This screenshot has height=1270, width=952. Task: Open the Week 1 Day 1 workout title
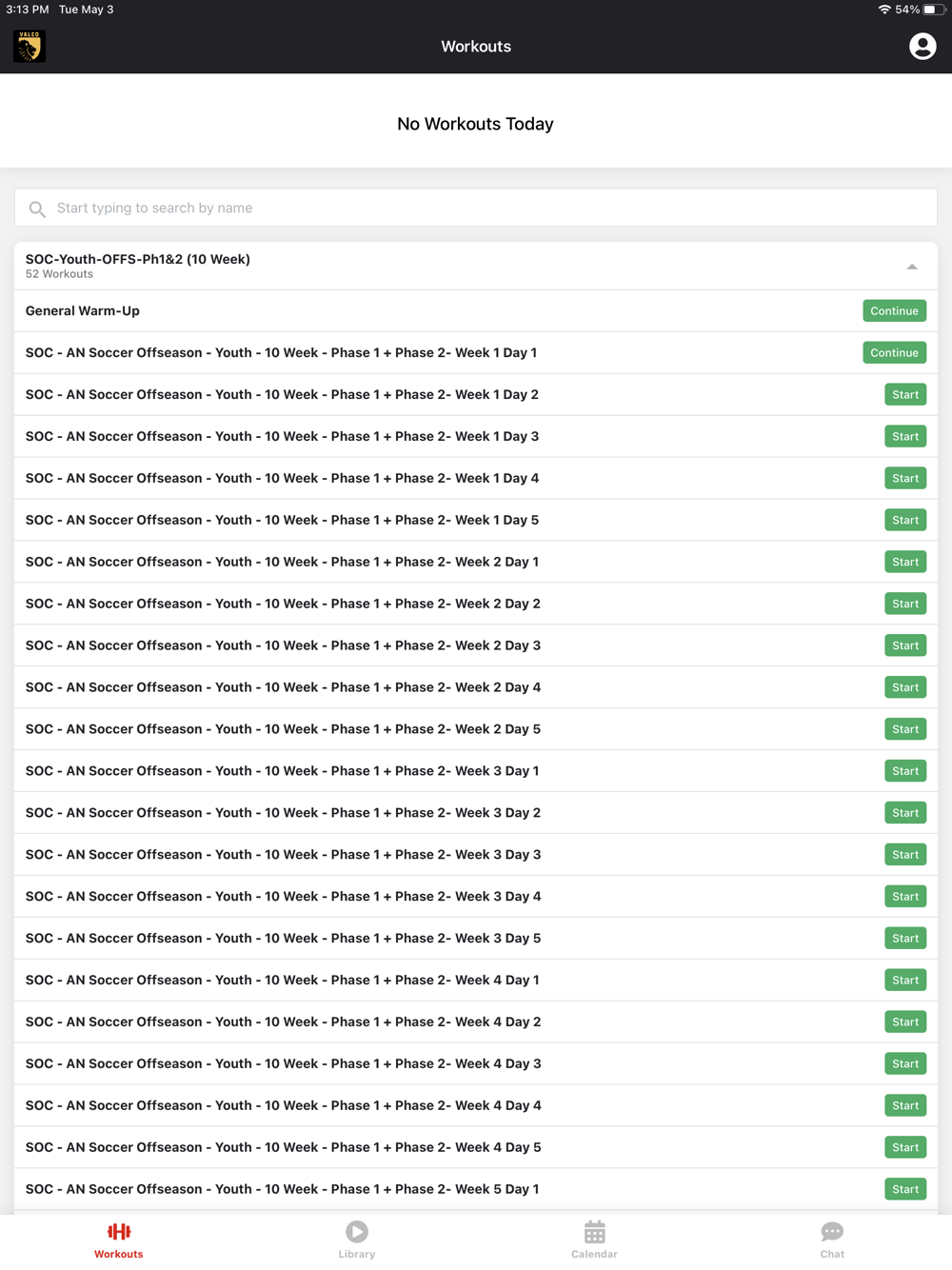pos(281,353)
